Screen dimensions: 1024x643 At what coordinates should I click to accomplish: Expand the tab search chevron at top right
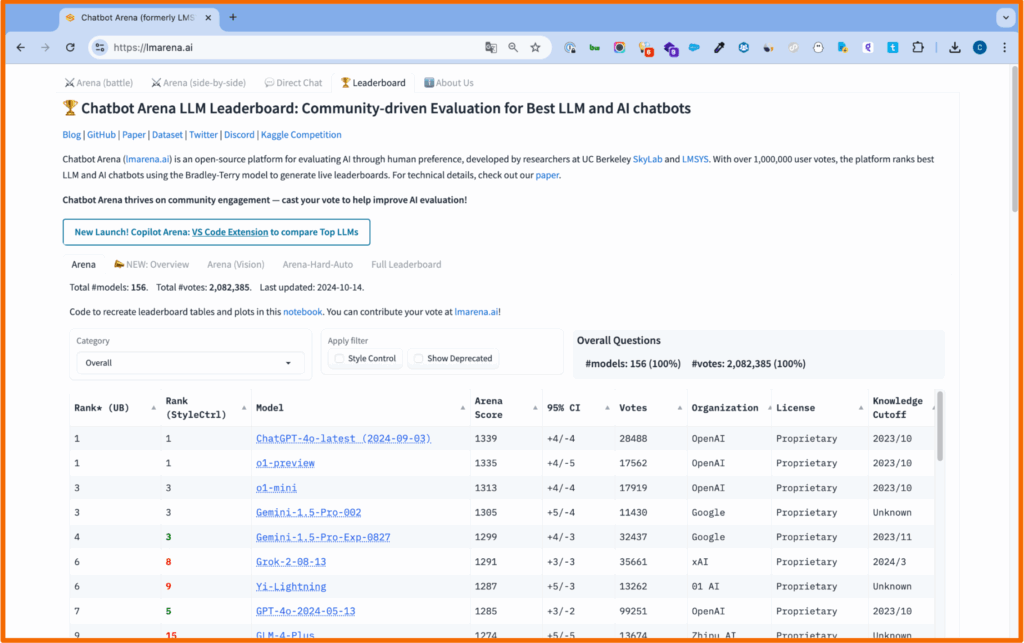coord(1004,17)
